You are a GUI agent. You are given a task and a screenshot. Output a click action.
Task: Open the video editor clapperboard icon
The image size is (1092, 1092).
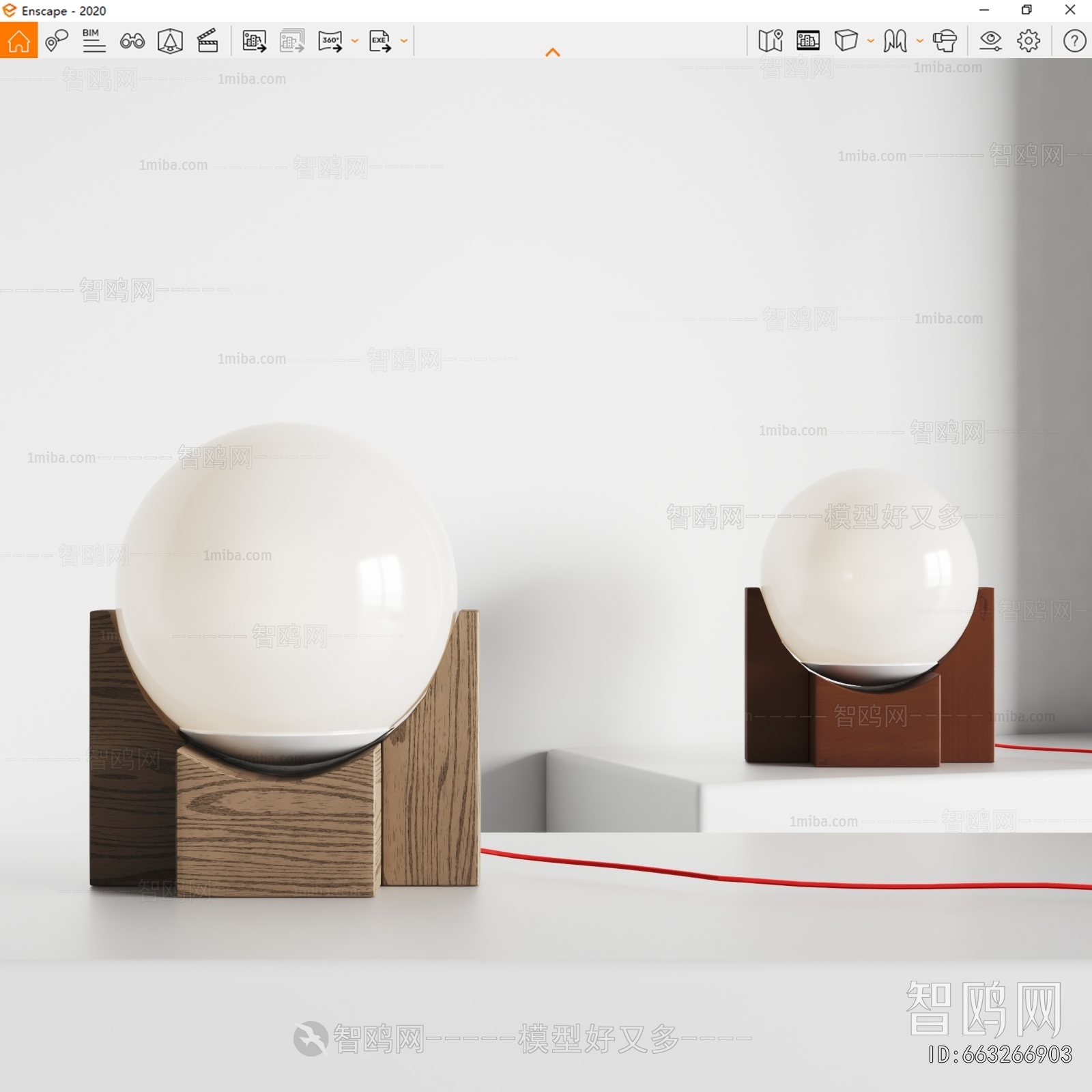(207, 41)
